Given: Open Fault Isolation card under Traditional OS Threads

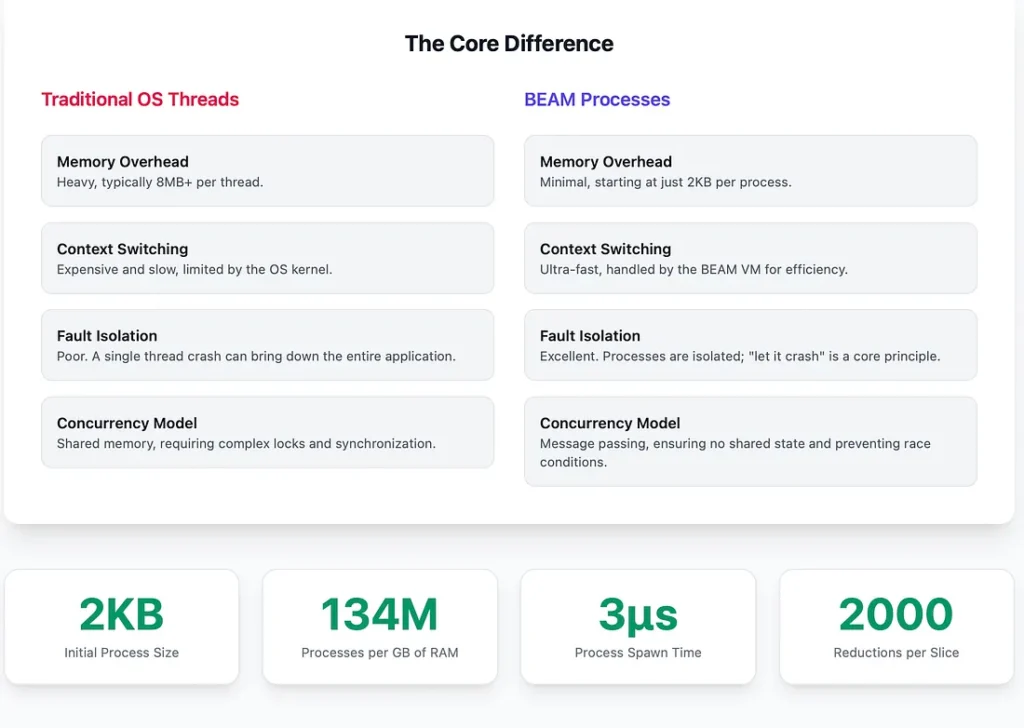Looking at the screenshot, I should 267,345.
